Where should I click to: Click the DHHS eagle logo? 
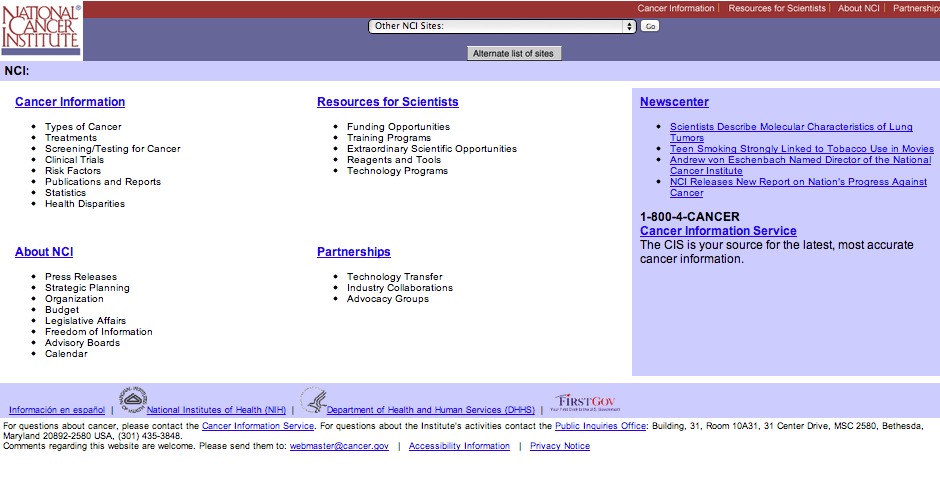coord(314,400)
